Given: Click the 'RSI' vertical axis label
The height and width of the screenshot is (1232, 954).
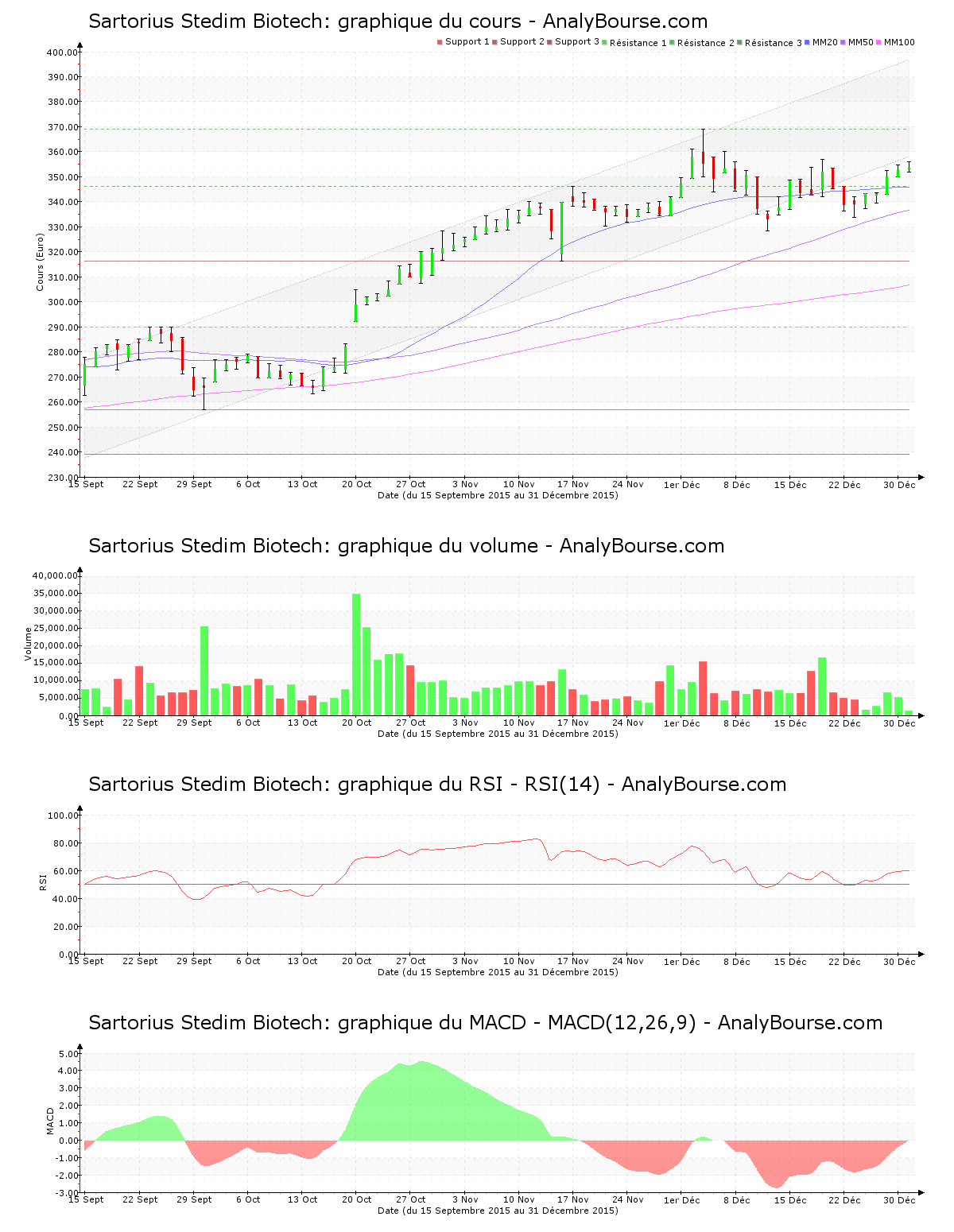Looking at the screenshot, I should tap(42, 881).
